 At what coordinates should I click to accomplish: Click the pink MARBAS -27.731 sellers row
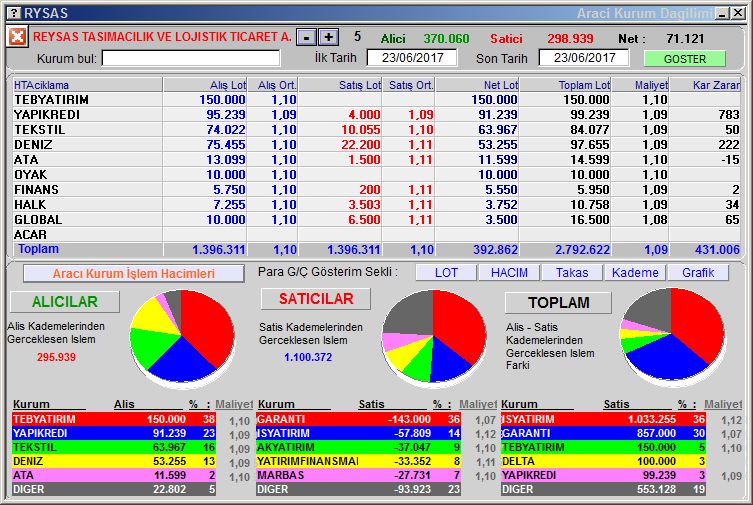[358, 475]
